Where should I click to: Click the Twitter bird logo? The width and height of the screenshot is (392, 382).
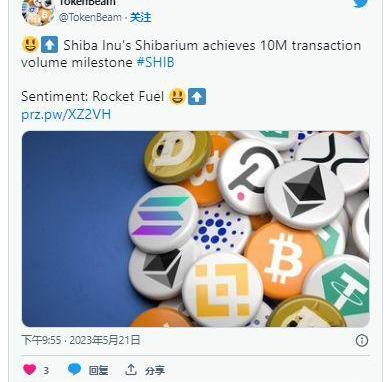pyautogui.click(x=361, y=3)
